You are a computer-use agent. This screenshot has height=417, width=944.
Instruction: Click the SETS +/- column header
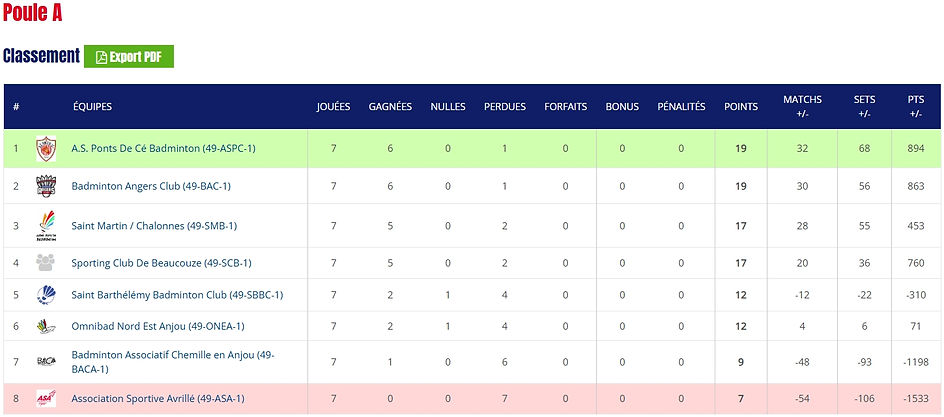pyautogui.click(x=864, y=107)
